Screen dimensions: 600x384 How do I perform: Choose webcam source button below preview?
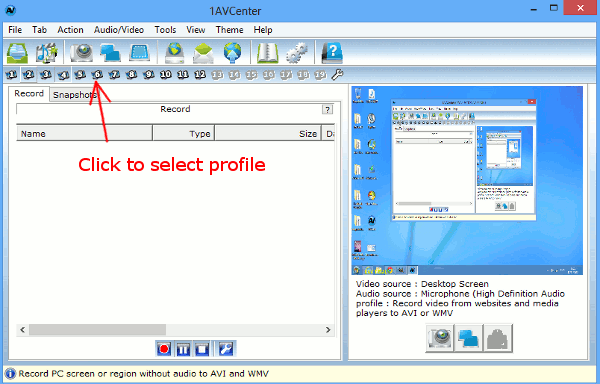pyautogui.click(x=440, y=338)
